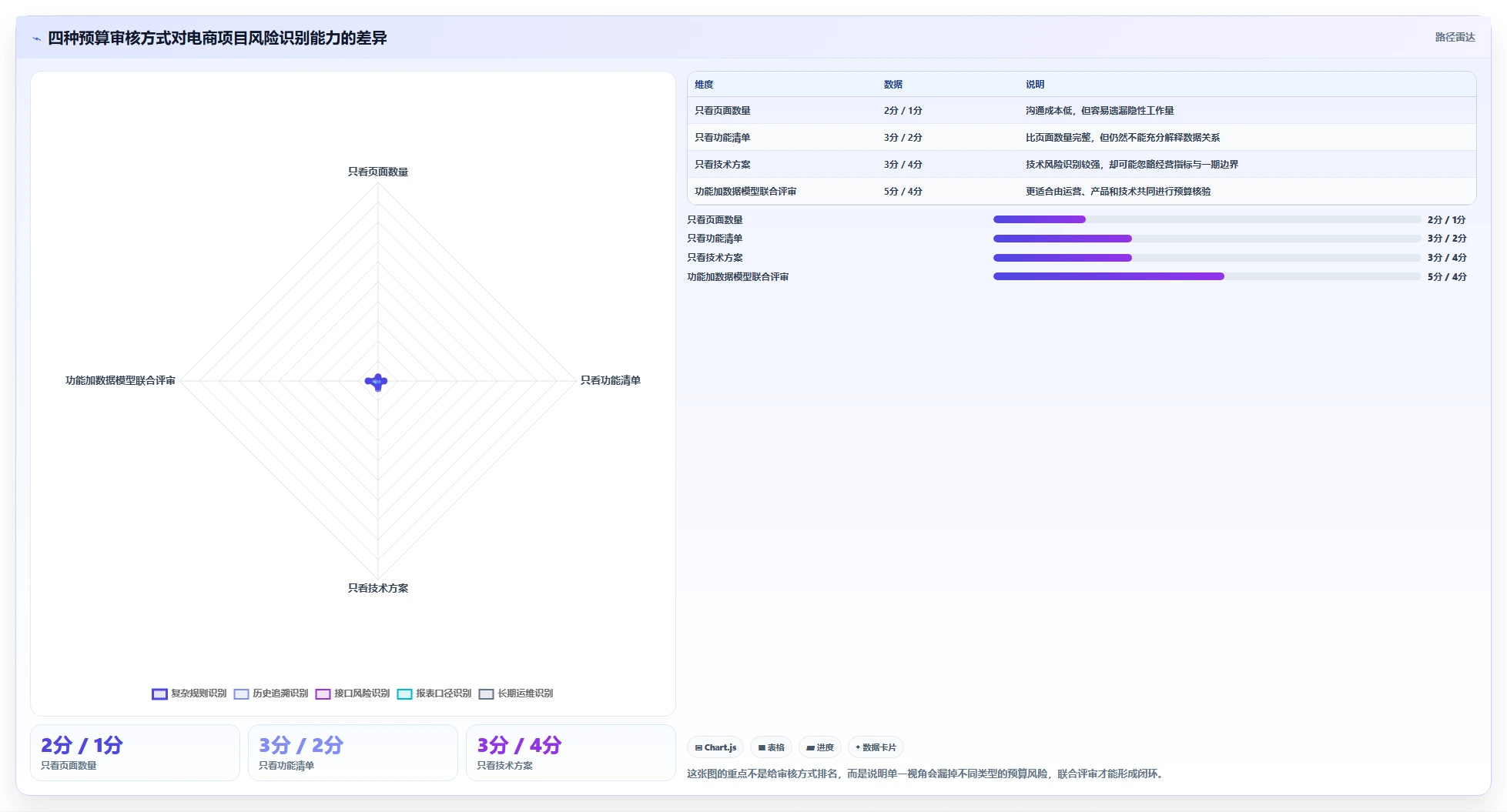Click the radar axis label 只看页面数量
This screenshot has width=1507, height=812.
pyautogui.click(x=378, y=172)
